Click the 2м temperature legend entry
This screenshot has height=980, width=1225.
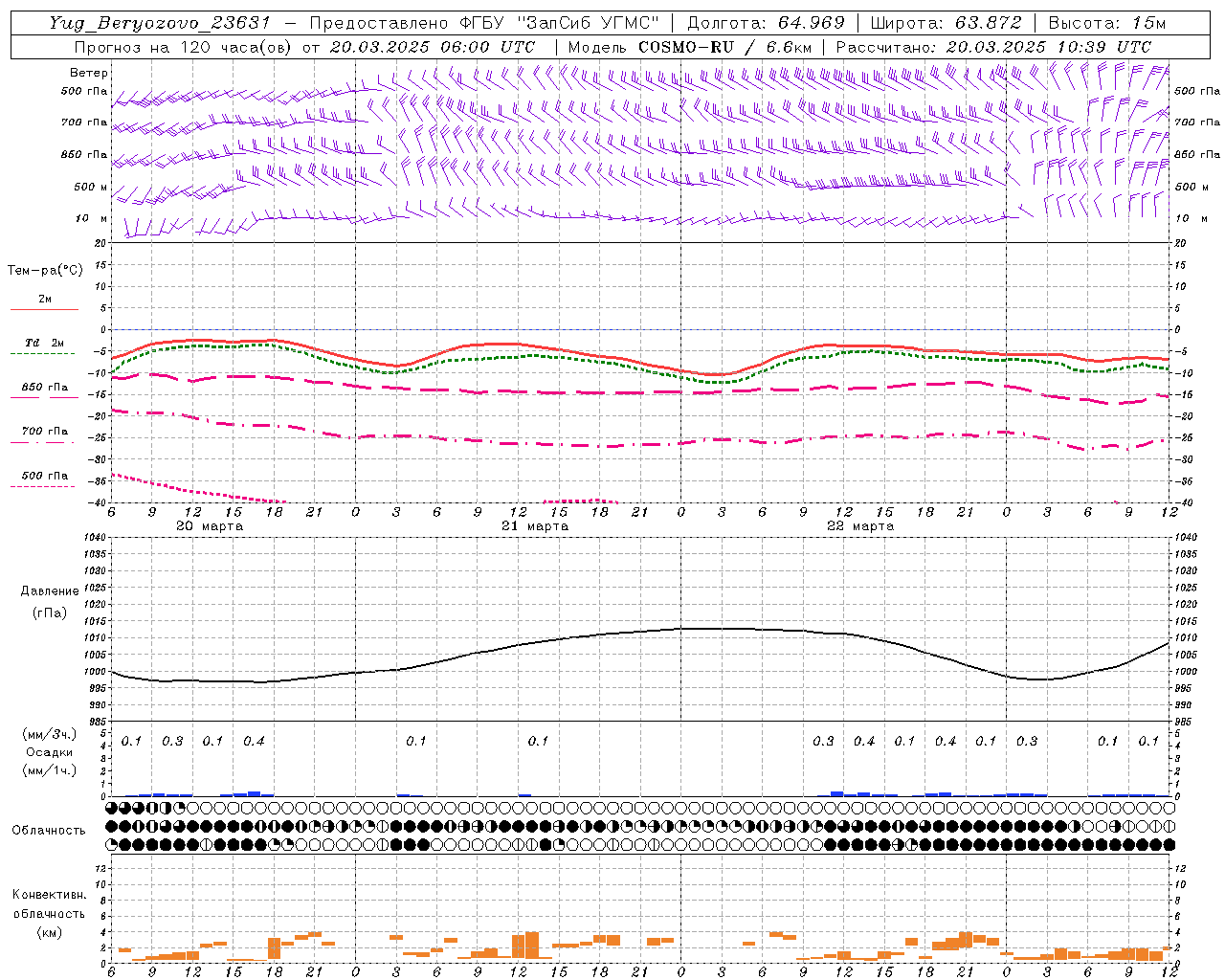pyautogui.click(x=45, y=300)
